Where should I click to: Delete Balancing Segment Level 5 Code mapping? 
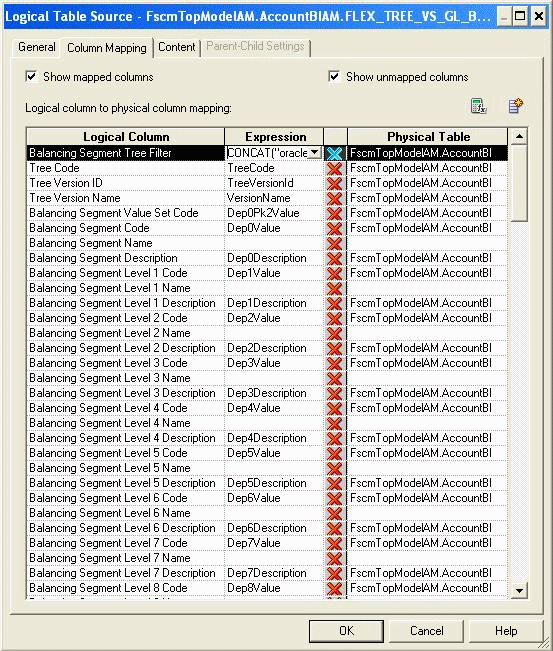click(x=335, y=453)
